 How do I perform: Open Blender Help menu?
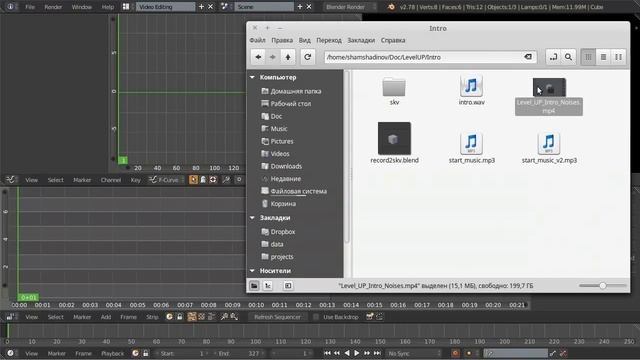[x=108, y=7]
